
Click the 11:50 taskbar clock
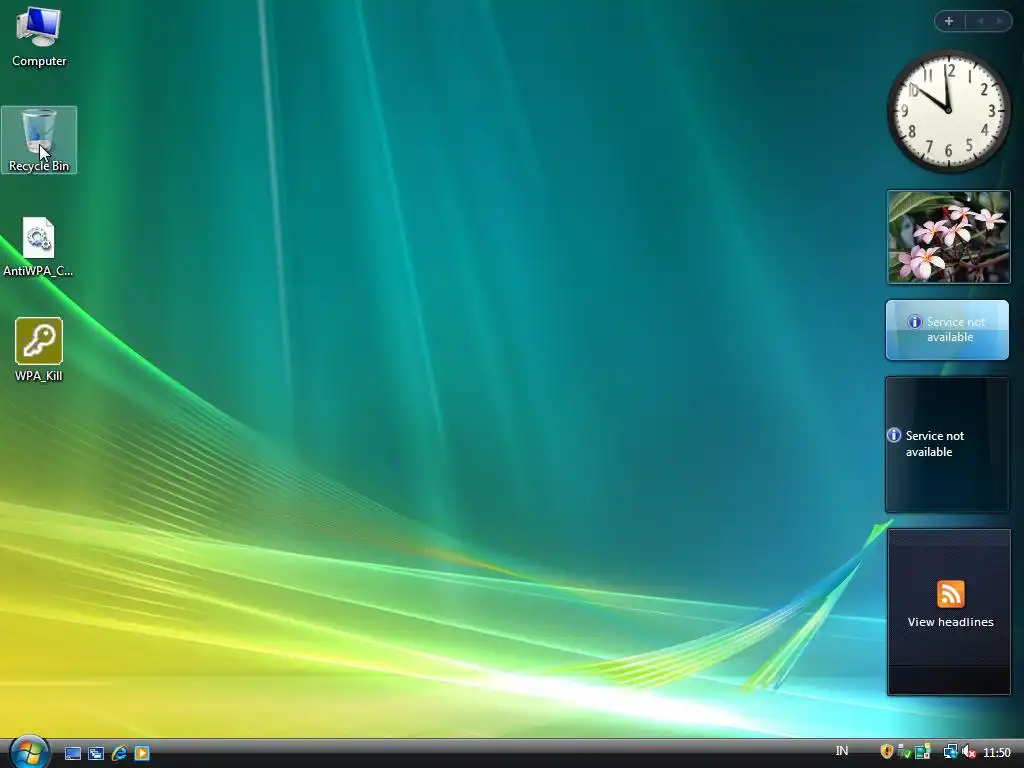point(997,752)
